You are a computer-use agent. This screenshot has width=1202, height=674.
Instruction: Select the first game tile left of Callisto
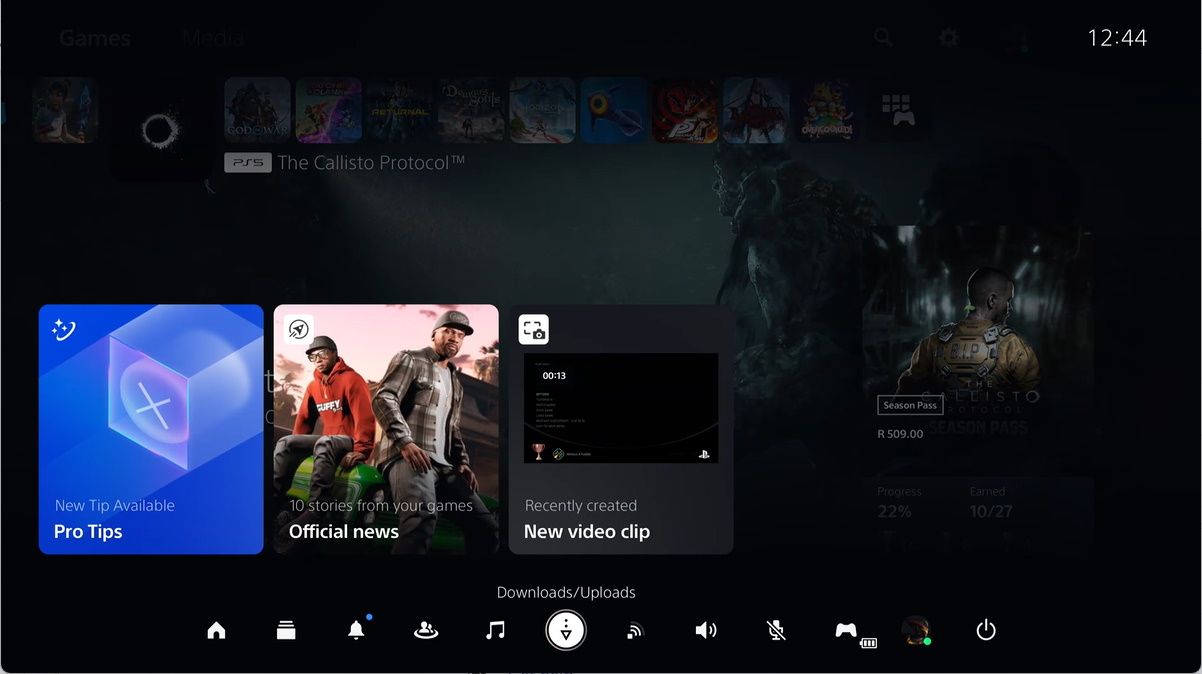[64, 110]
